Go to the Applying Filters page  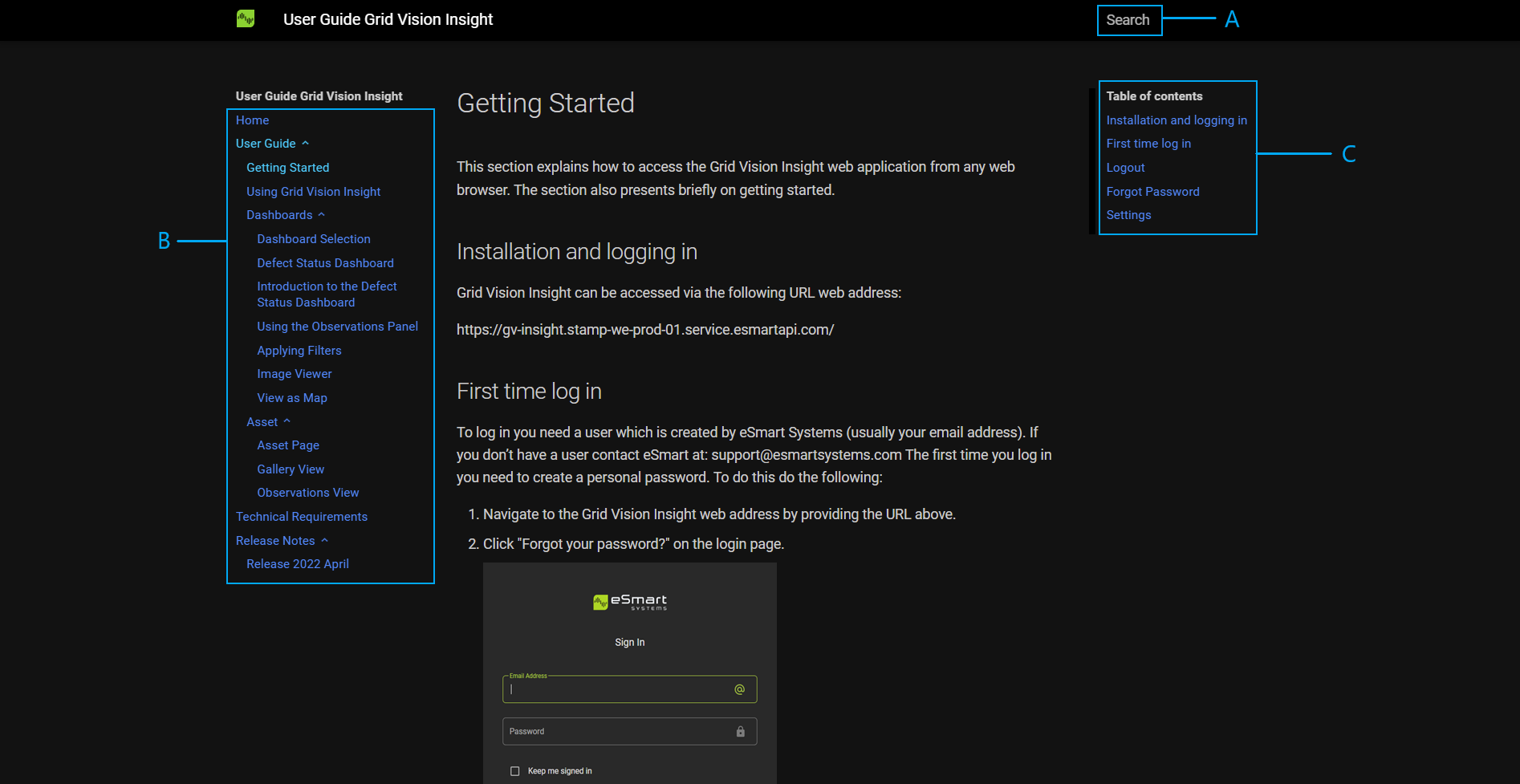(x=299, y=351)
